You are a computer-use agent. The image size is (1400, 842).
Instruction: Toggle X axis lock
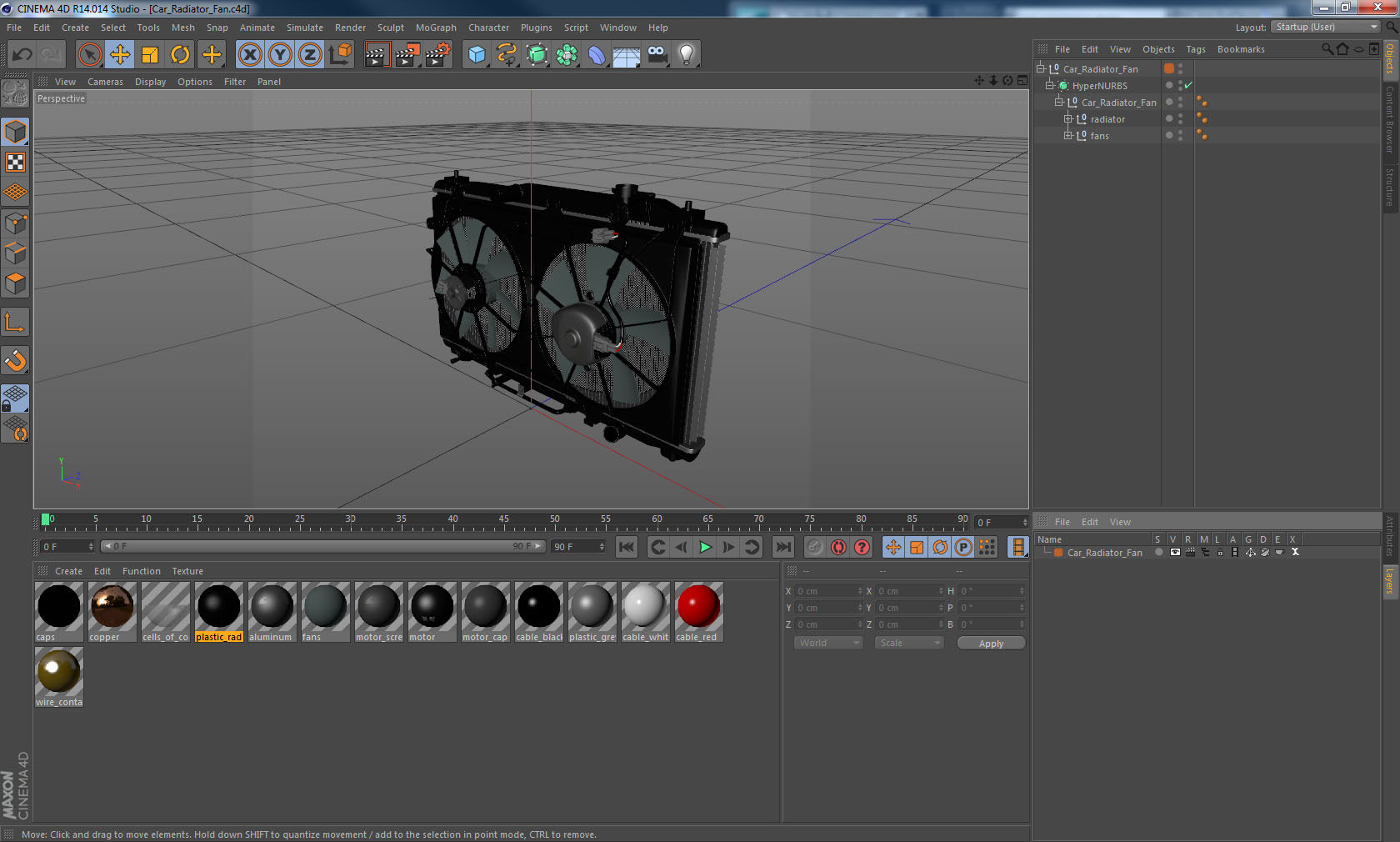click(250, 55)
